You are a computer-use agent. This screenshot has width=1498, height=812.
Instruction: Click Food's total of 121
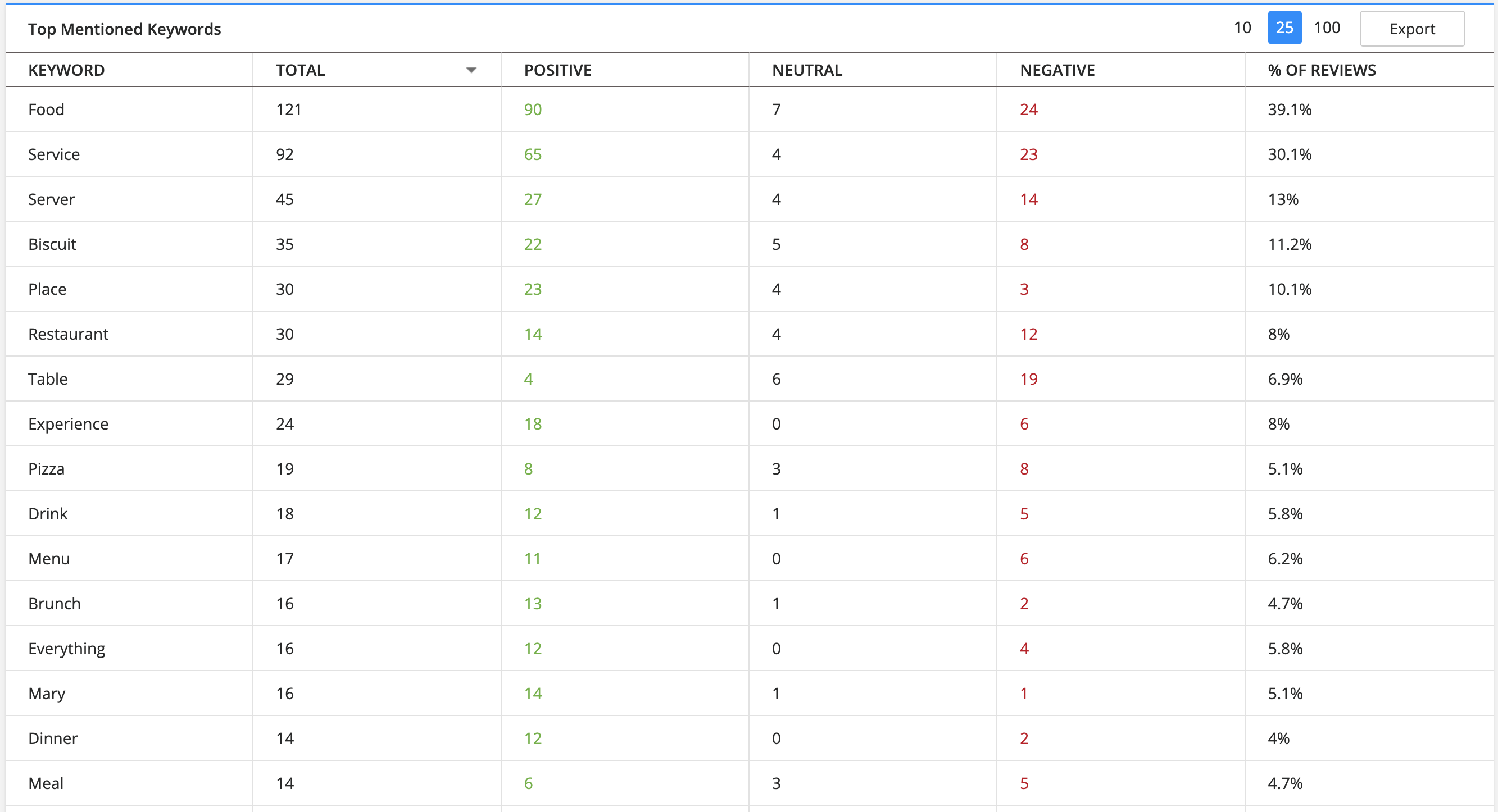point(288,110)
